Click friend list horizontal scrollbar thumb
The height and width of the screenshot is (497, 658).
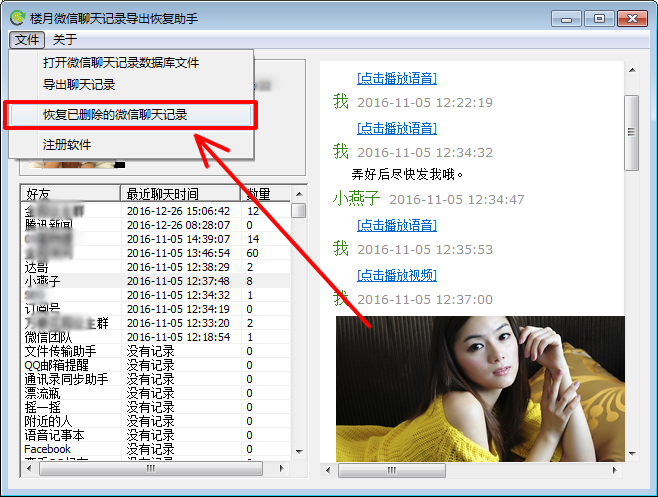click(151, 468)
